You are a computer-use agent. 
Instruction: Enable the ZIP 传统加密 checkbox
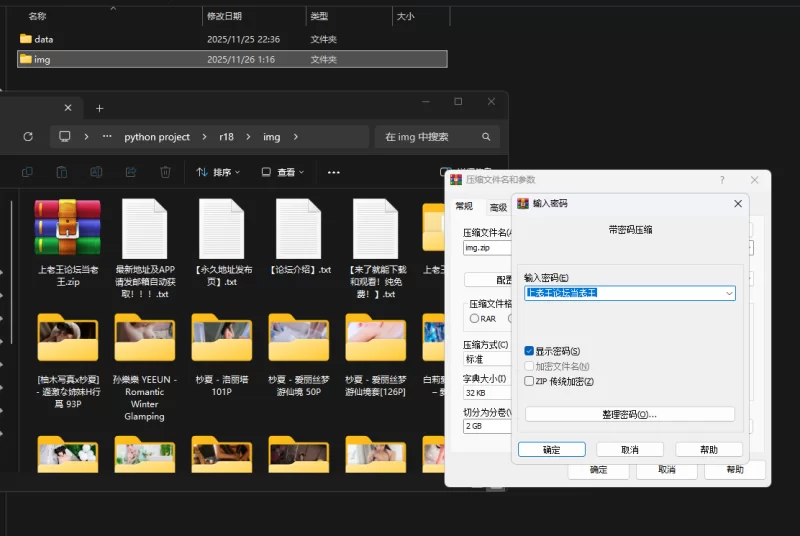coord(529,381)
